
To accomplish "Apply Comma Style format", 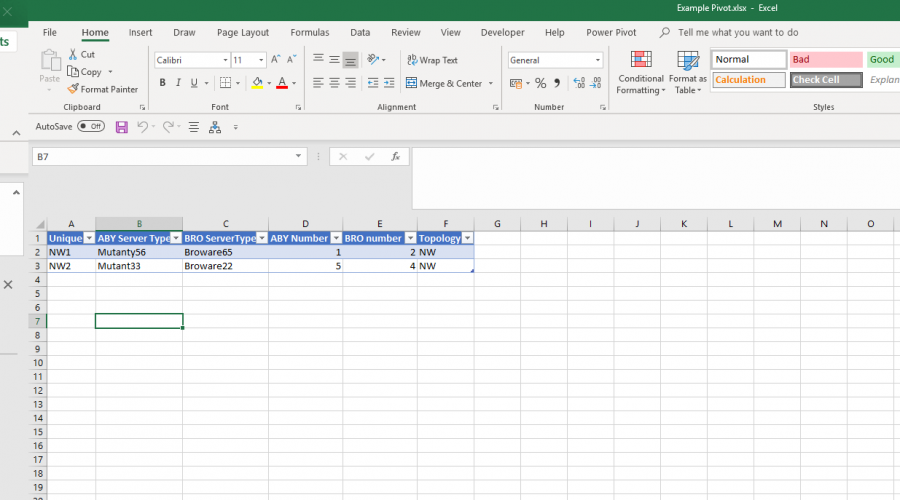I will coord(557,83).
